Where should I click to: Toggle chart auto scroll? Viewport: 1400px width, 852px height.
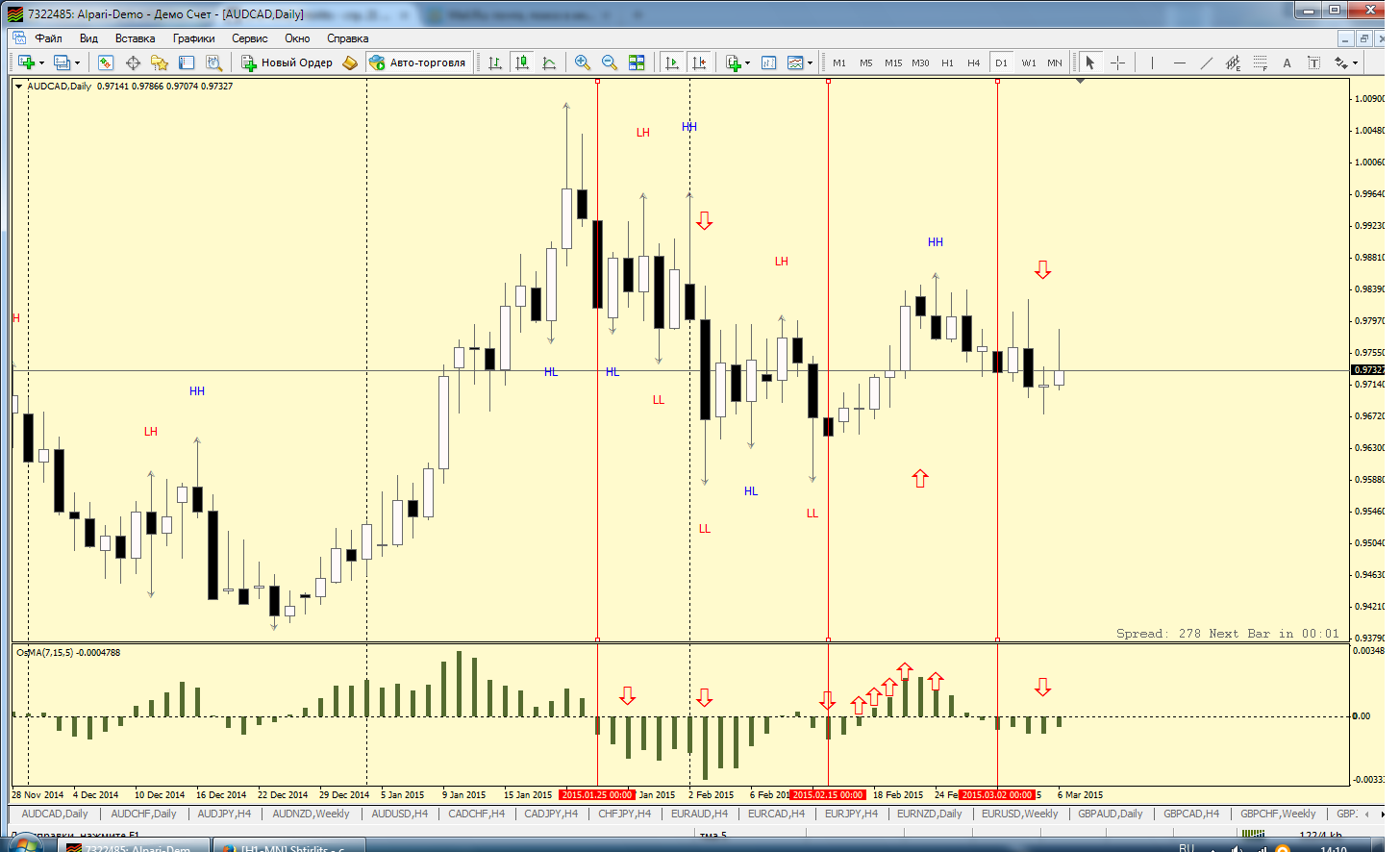[x=672, y=63]
